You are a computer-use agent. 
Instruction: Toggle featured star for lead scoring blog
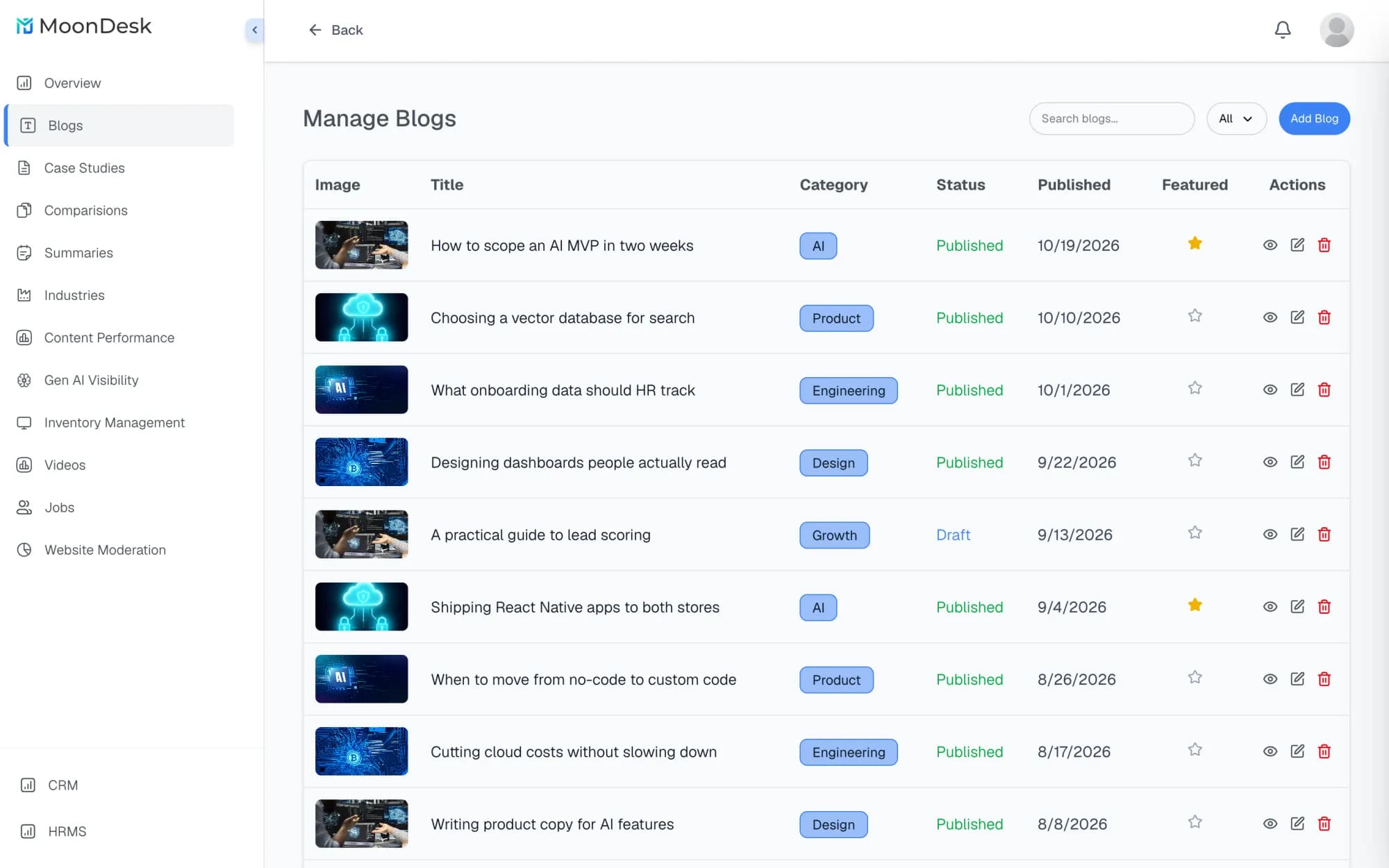[x=1195, y=532]
